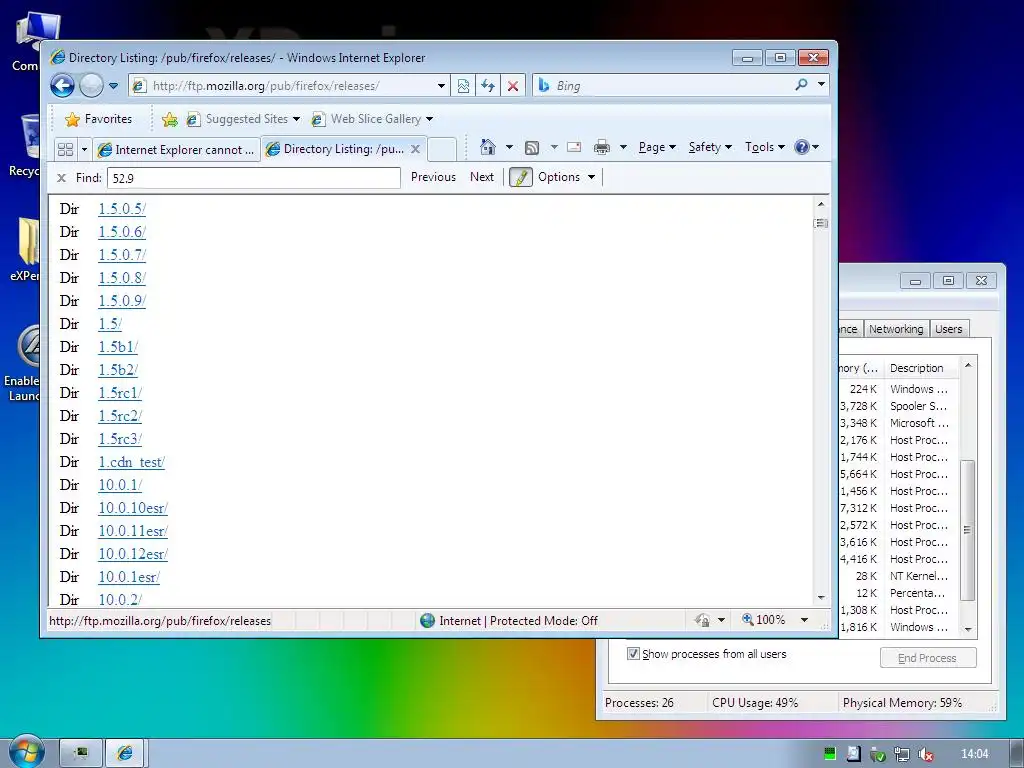Sort by Description column in Task Manager
The width and height of the screenshot is (1024, 768).
(x=921, y=368)
